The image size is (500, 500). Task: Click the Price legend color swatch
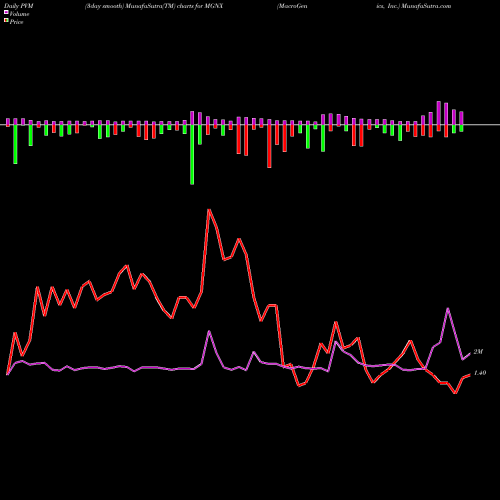6,21
